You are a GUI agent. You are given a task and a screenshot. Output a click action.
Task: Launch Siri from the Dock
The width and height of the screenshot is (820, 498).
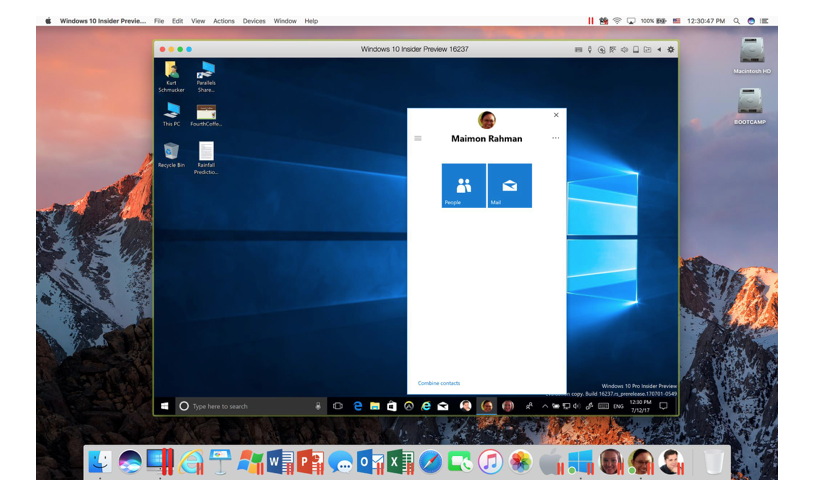(130, 462)
